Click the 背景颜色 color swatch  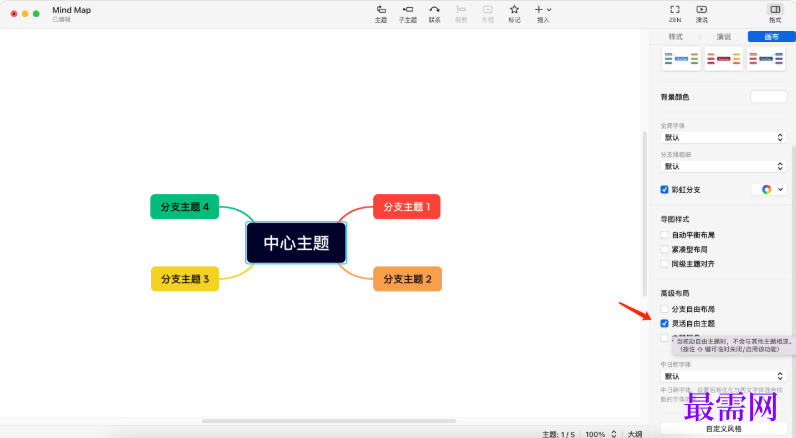[768, 97]
